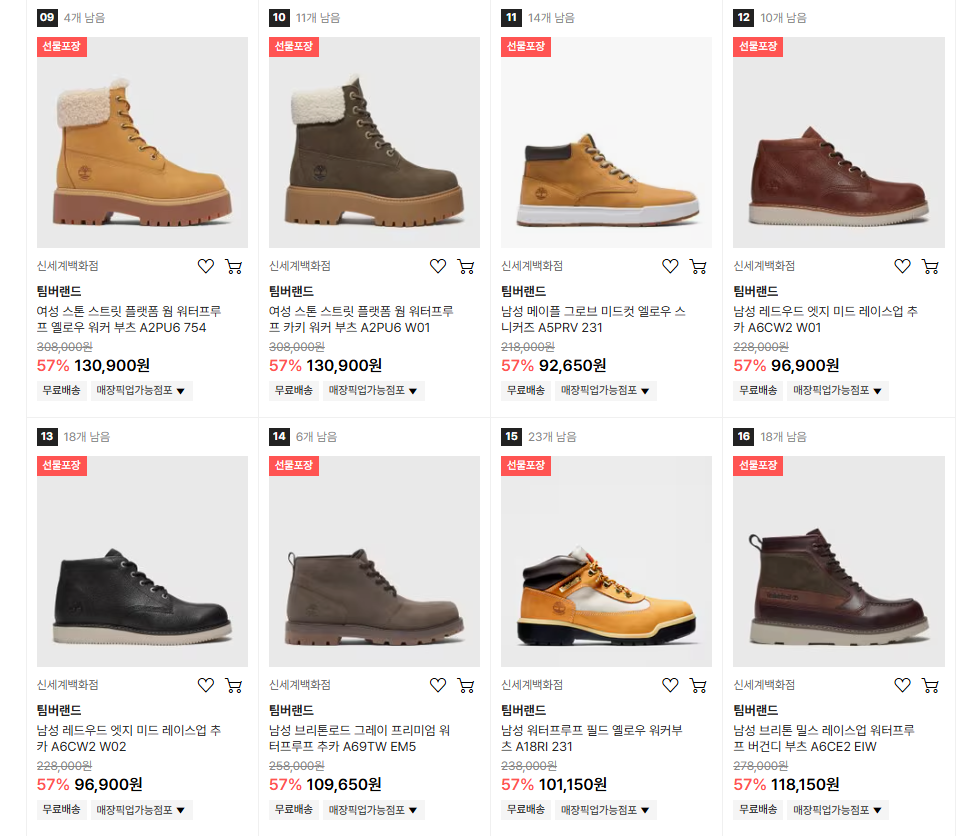This screenshot has width=964, height=836.
Task: Expand 매장픽업가능점포 dropdown for item 14
Action: tap(374, 810)
